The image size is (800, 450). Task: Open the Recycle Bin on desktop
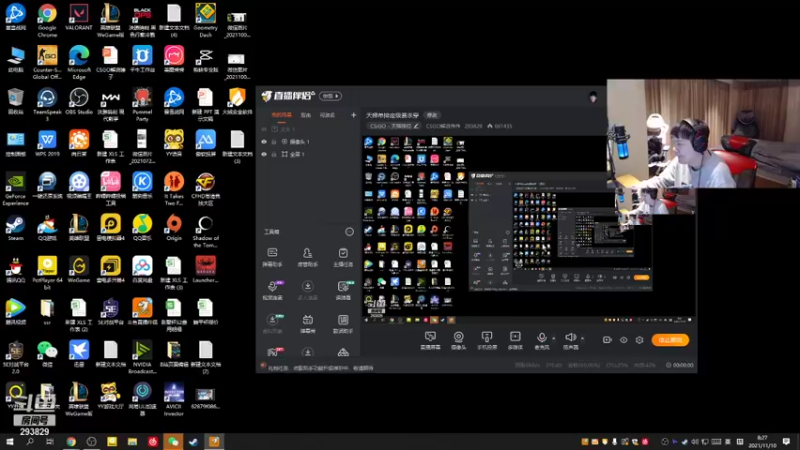(15, 101)
